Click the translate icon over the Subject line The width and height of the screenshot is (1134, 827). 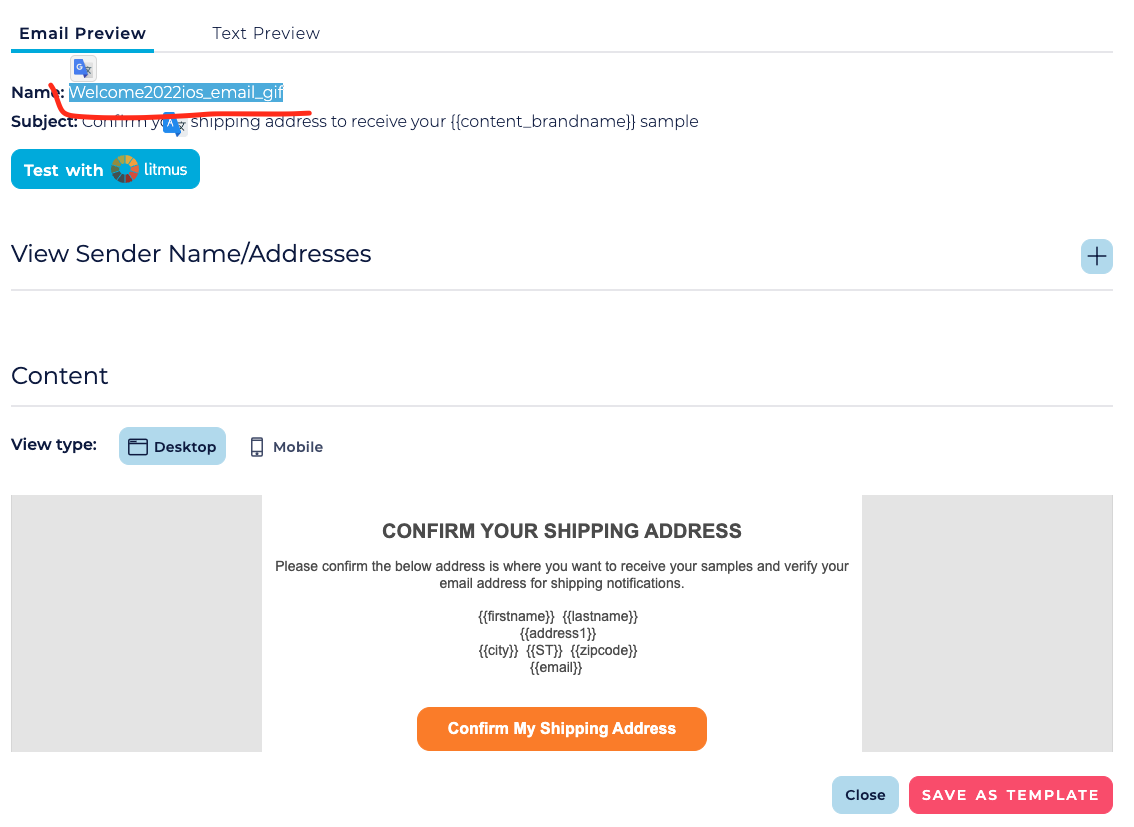tap(173, 126)
